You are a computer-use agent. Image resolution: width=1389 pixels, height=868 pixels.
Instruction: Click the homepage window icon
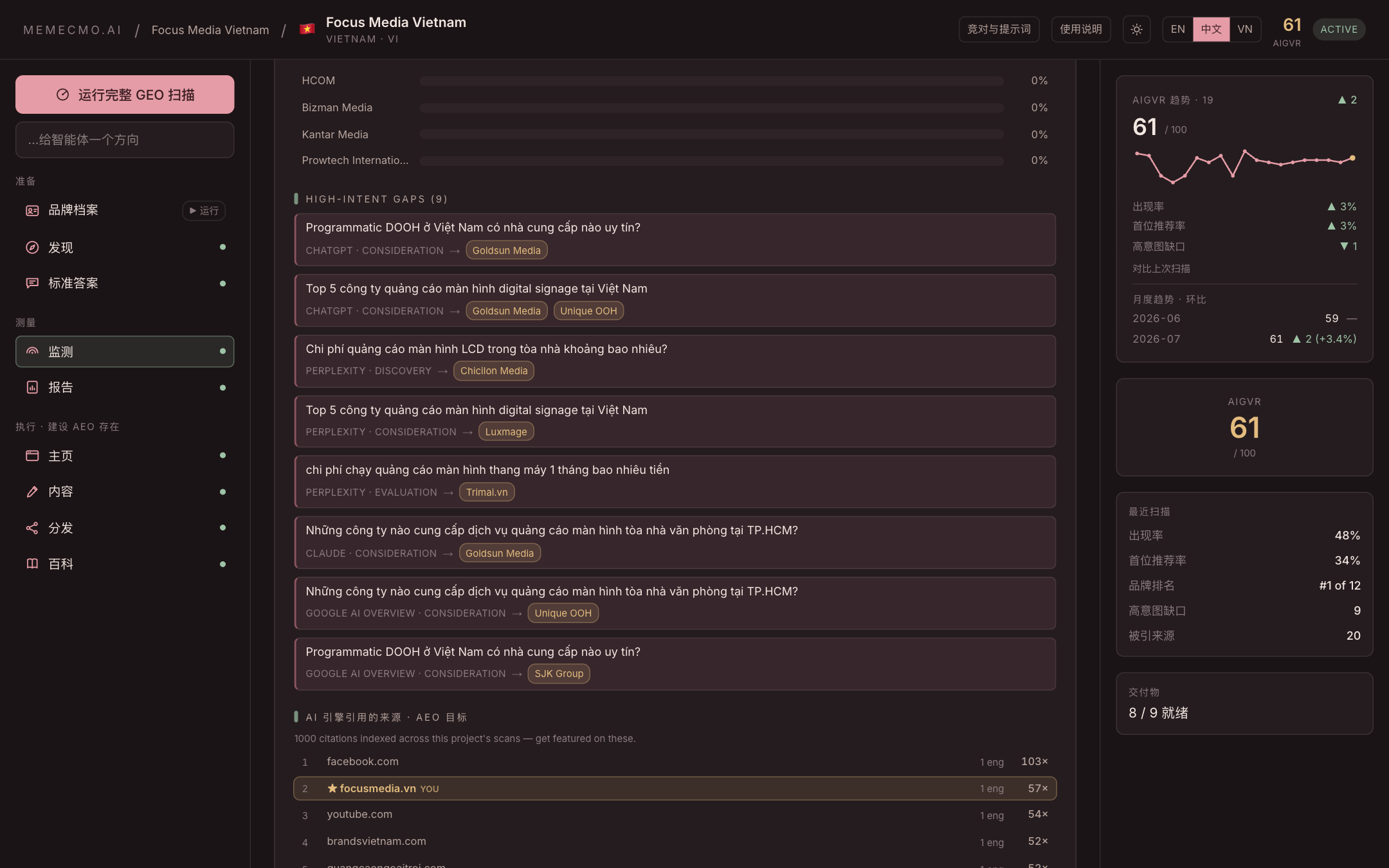(32, 456)
